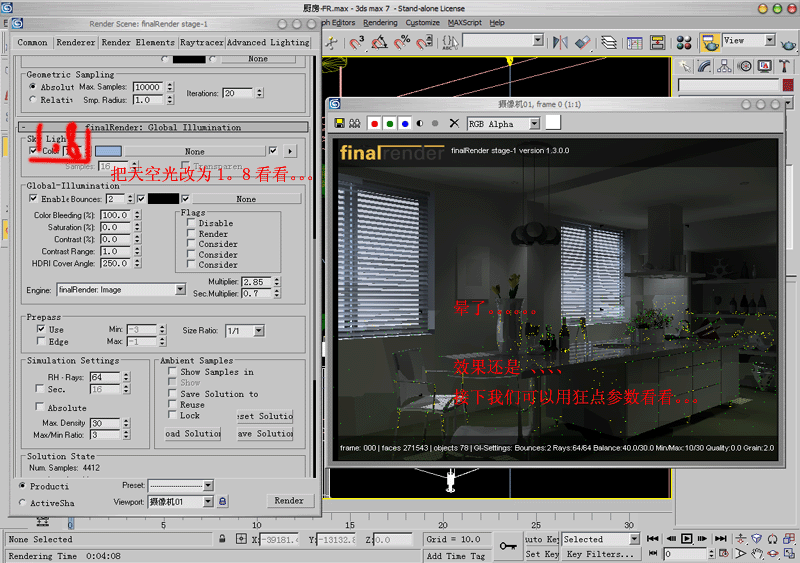Switch to the Common tab
Image resolution: width=800 pixels, height=563 pixels.
(32, 42)
